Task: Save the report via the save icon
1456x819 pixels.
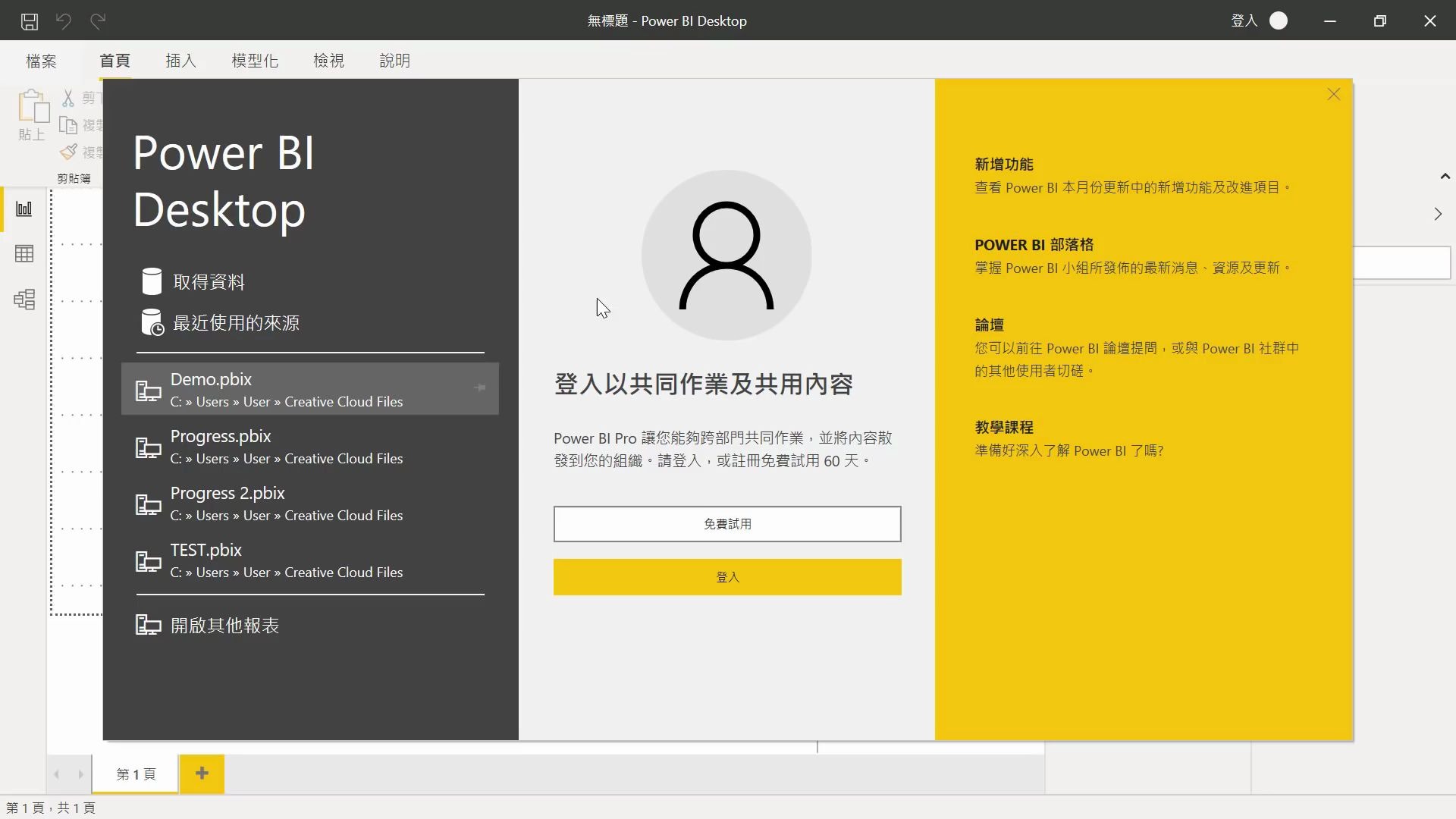Action: pos(30,20)
